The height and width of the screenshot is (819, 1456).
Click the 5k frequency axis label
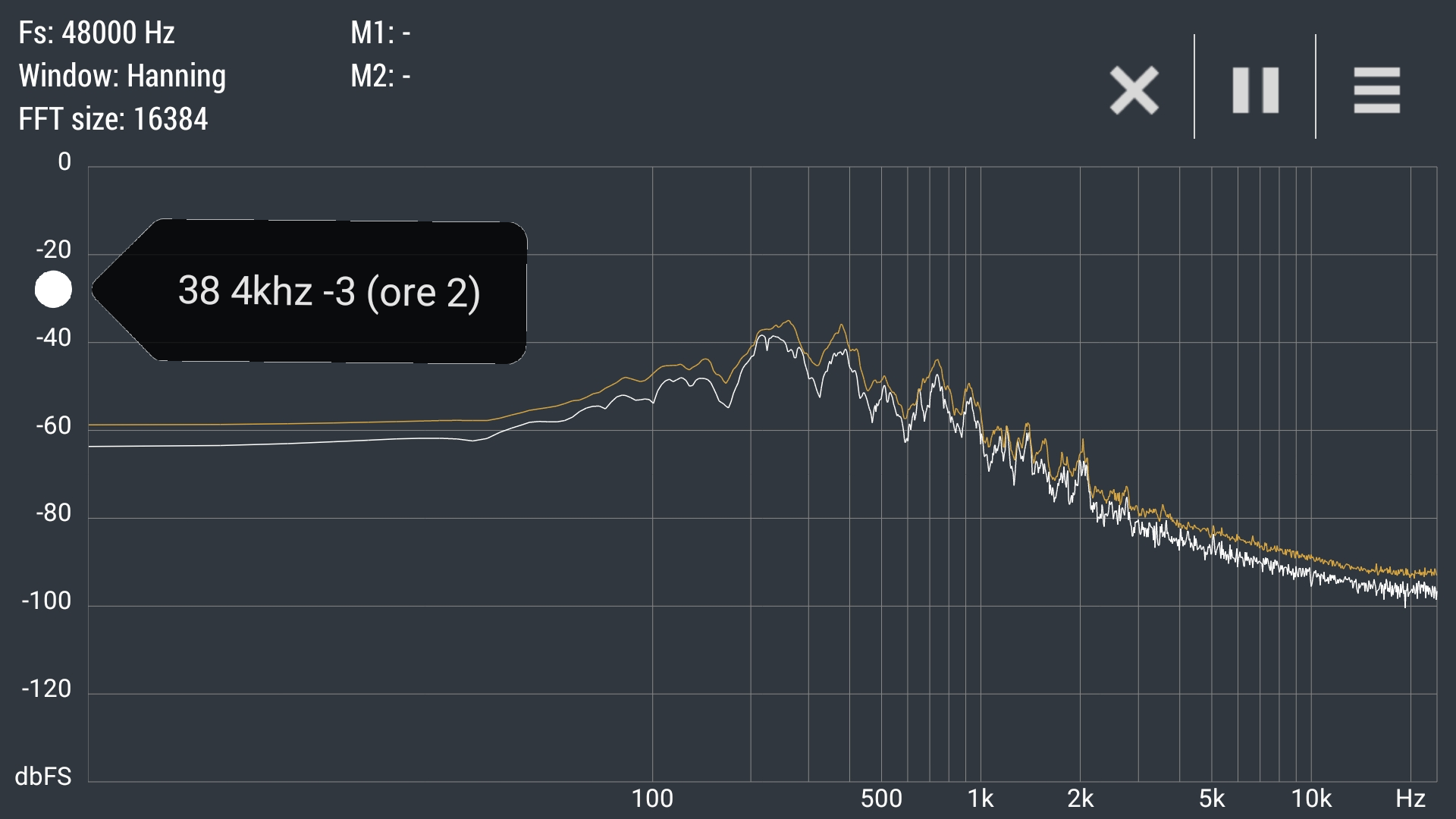[1211, 799]
